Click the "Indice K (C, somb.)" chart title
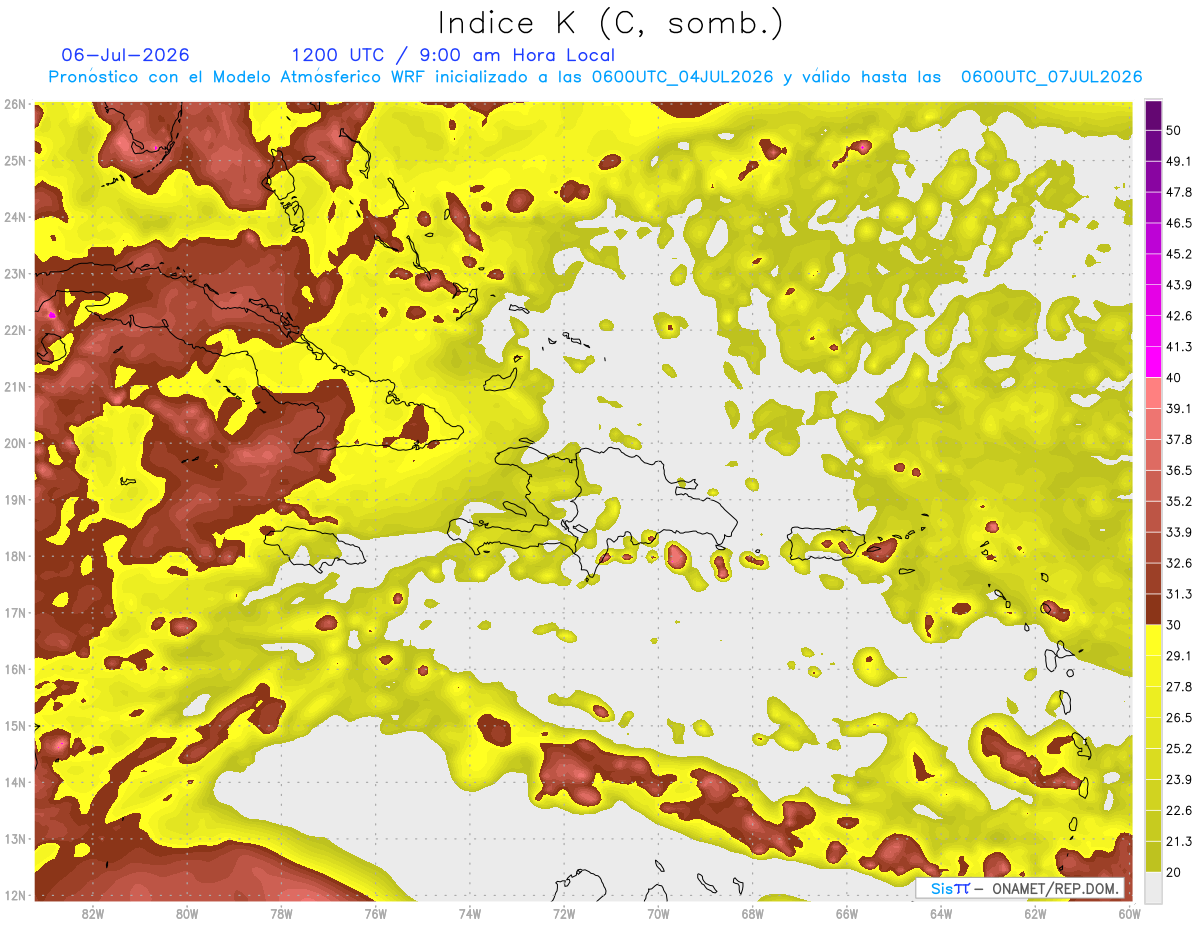 point(611,23)
